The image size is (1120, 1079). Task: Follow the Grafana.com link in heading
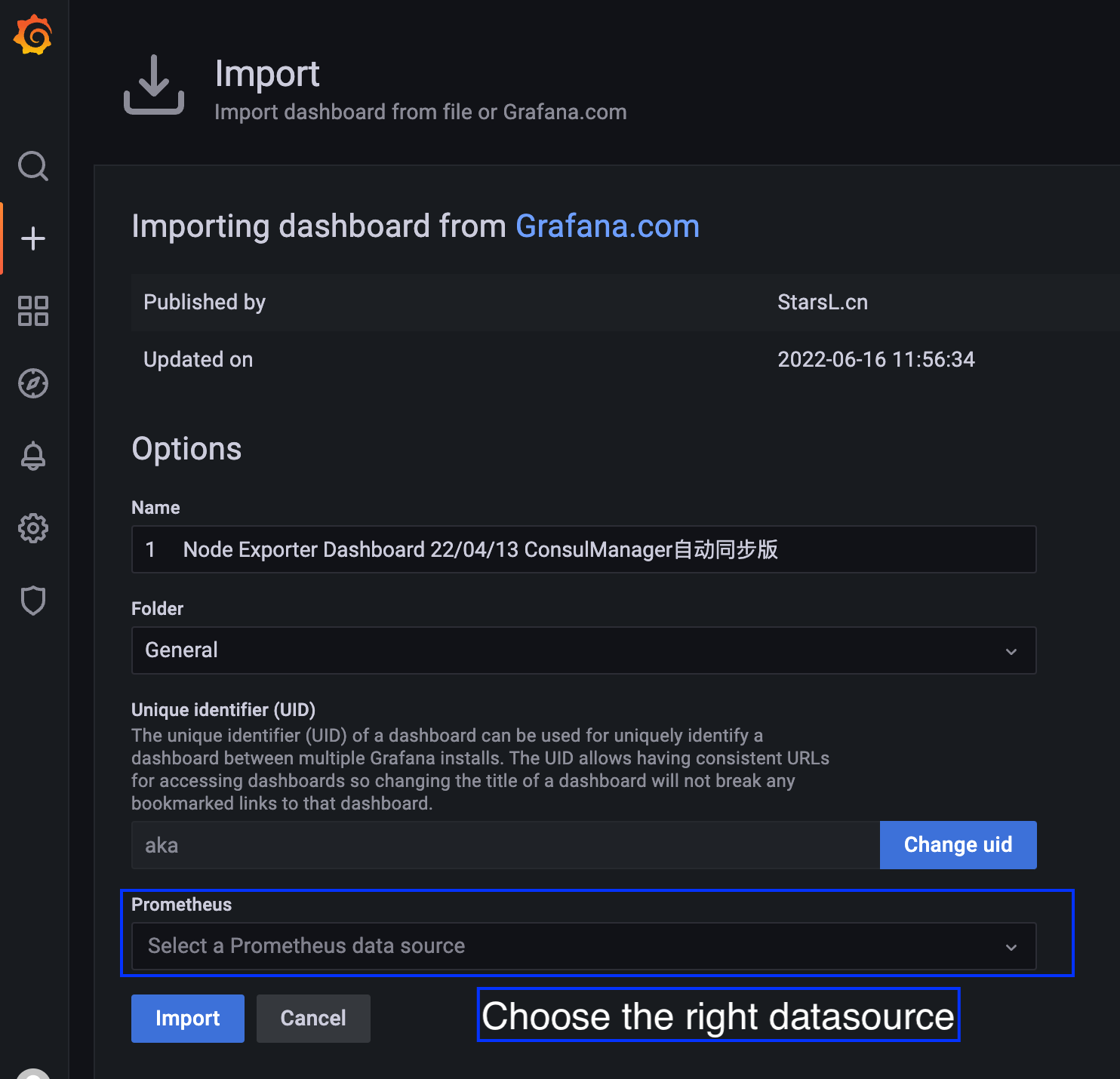pyautogui.click(x=607, y=226)
